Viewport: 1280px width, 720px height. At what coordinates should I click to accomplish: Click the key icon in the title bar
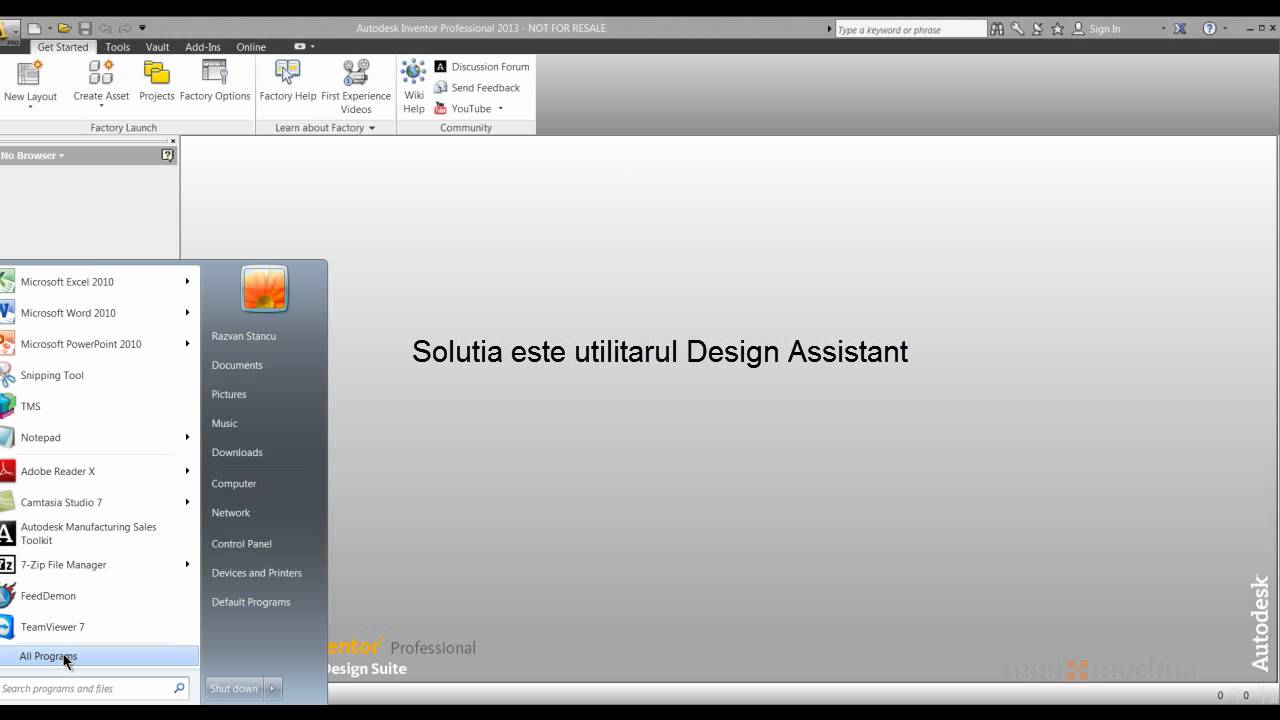point(1017,29)
